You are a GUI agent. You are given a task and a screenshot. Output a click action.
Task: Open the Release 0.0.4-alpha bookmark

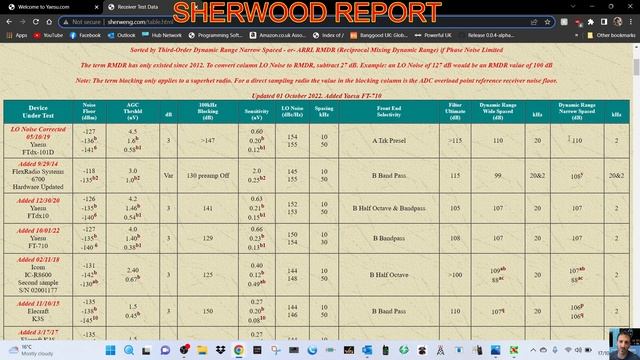487,36
